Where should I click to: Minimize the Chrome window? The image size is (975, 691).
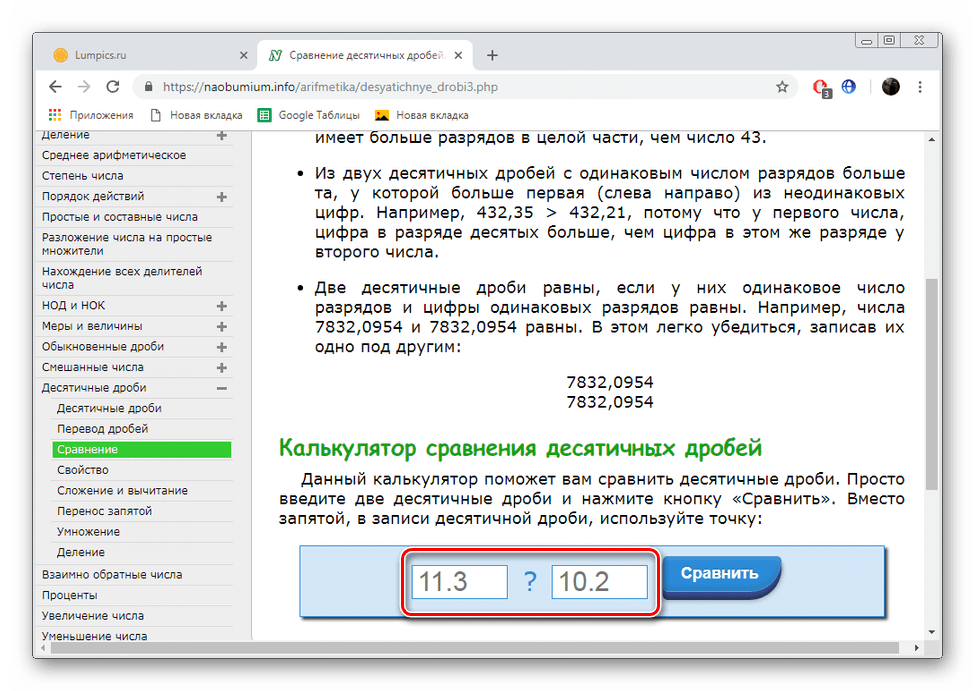click(x=866, y=40)
